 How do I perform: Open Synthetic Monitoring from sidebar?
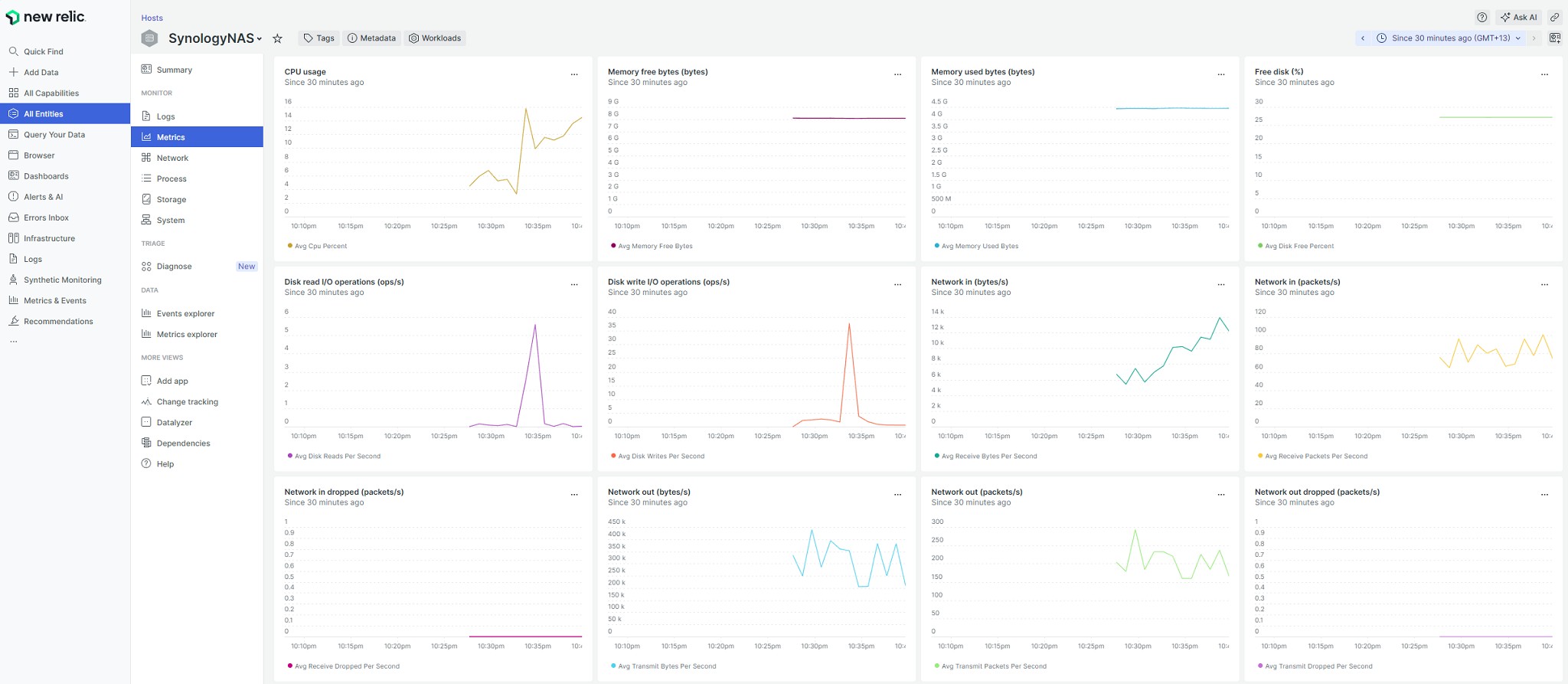(62, 280)
